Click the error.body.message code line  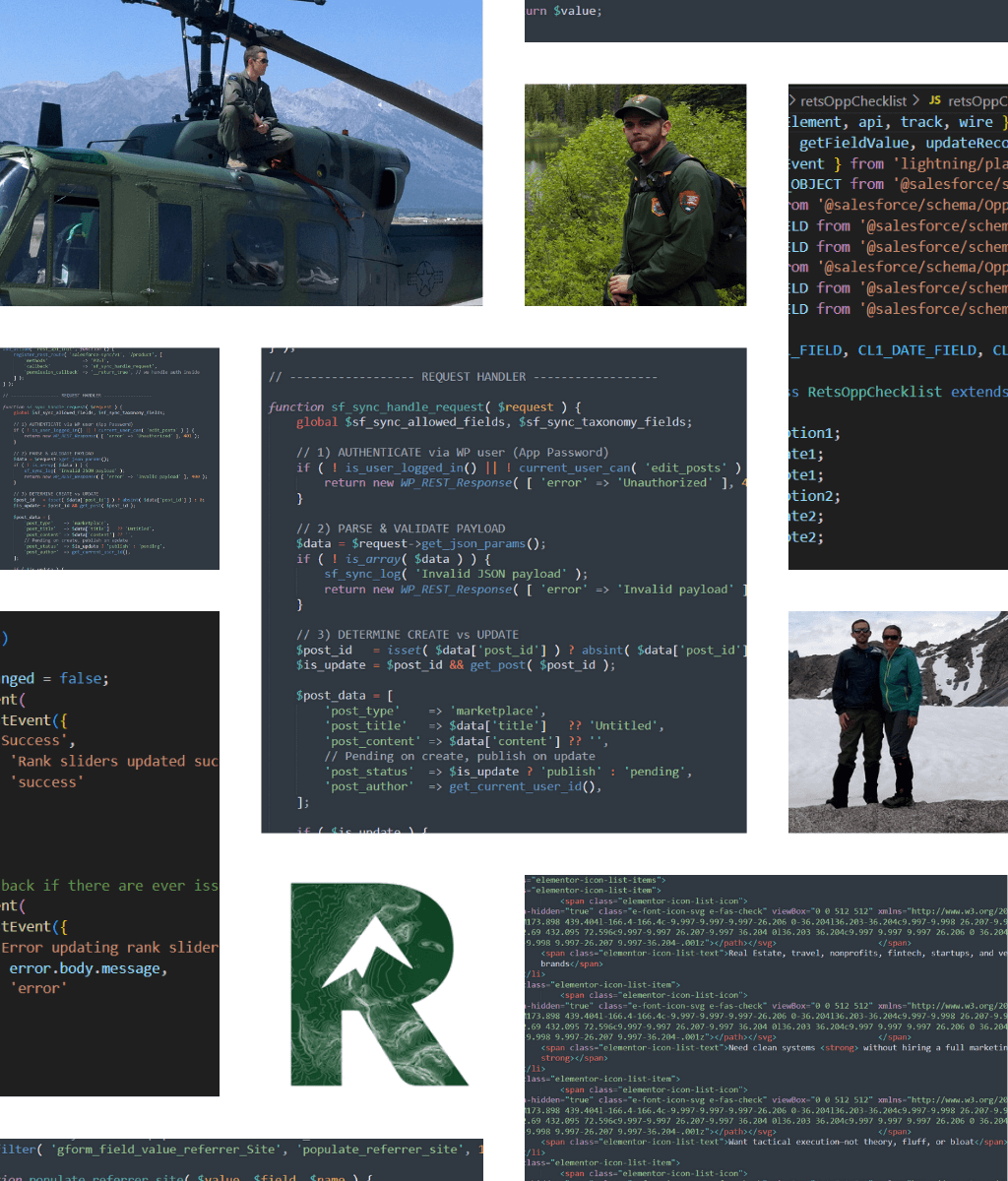[x=89, y=968]
